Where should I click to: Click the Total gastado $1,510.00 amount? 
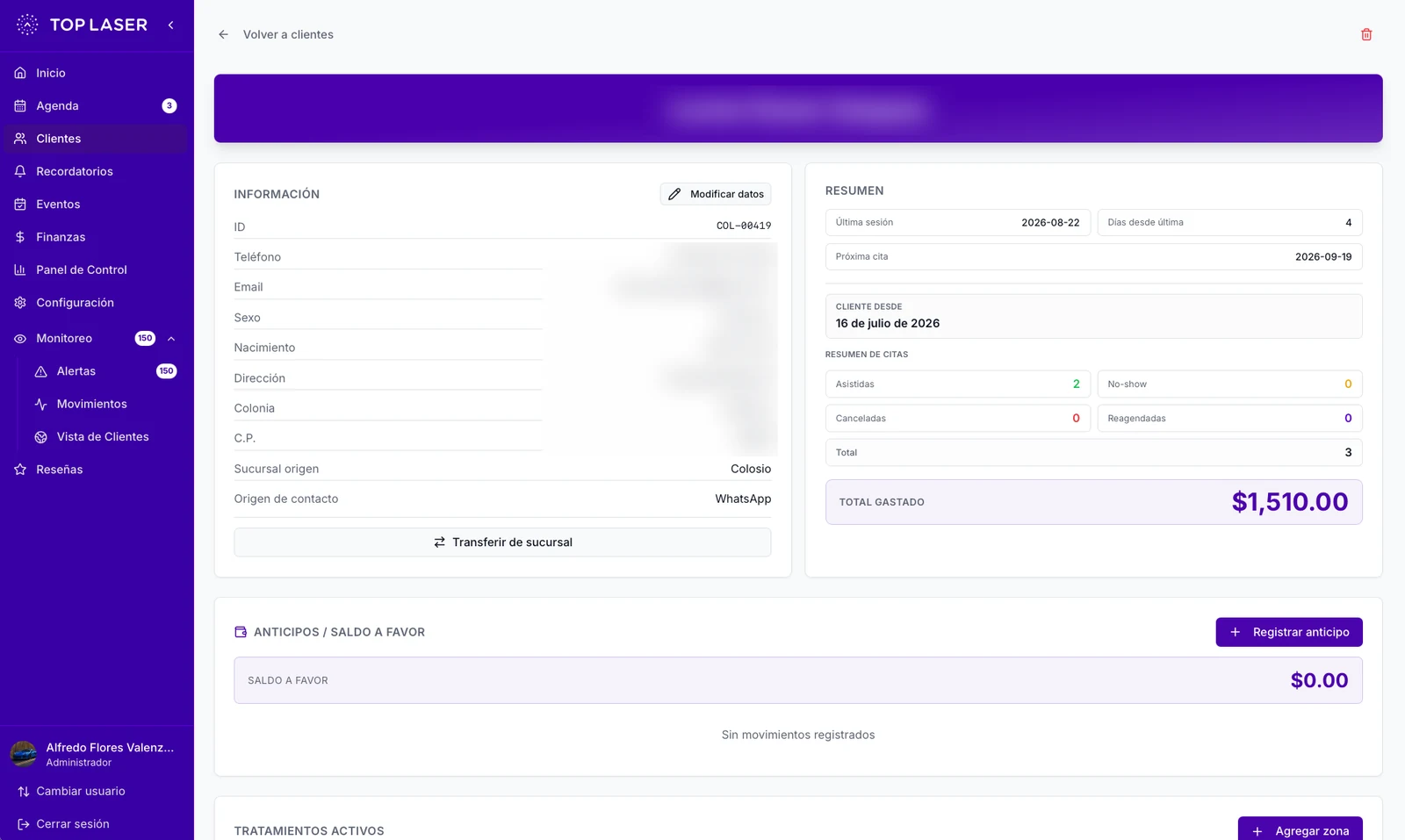point(1289,502)
